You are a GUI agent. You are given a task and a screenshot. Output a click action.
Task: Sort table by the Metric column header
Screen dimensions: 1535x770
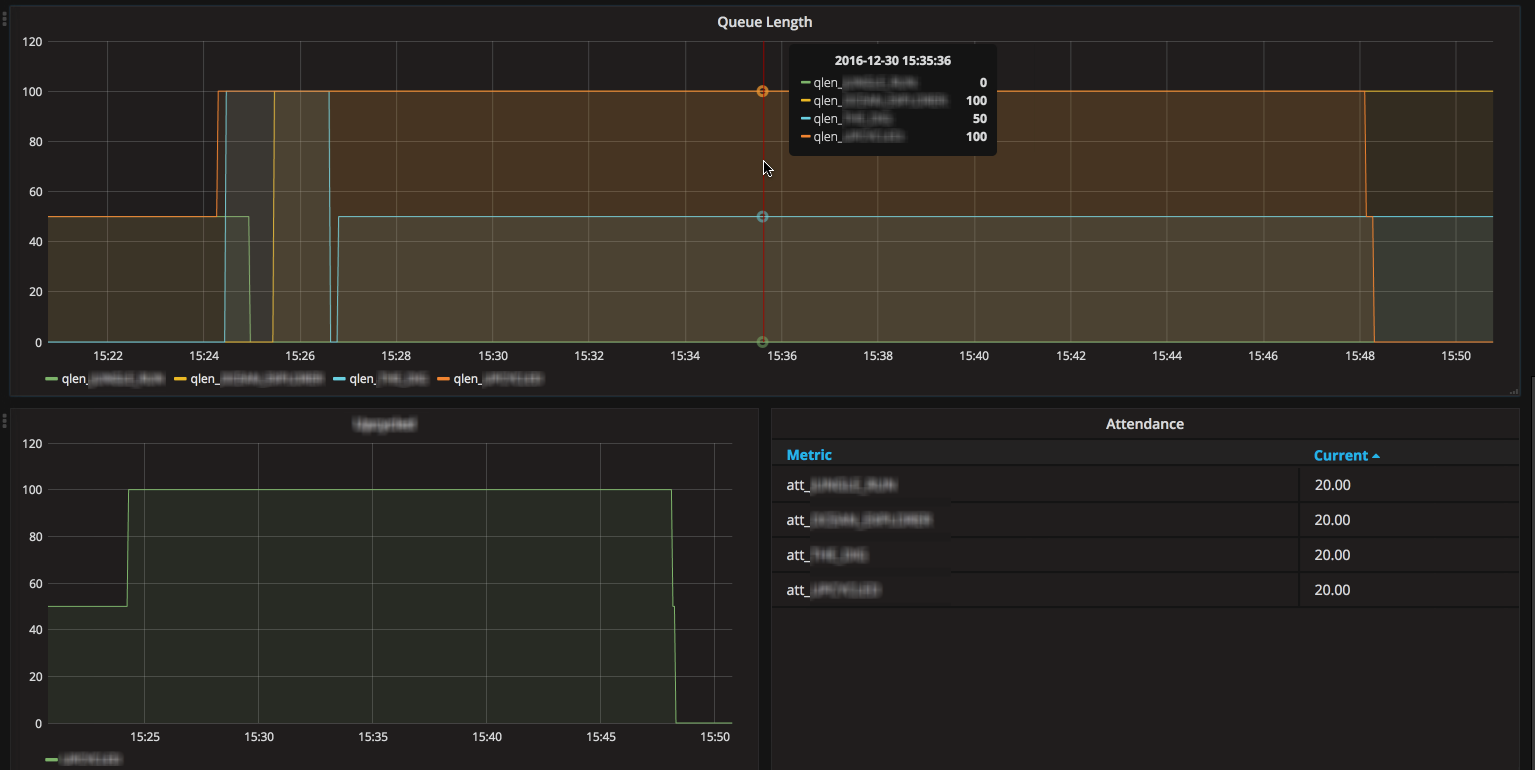[809, 455]
